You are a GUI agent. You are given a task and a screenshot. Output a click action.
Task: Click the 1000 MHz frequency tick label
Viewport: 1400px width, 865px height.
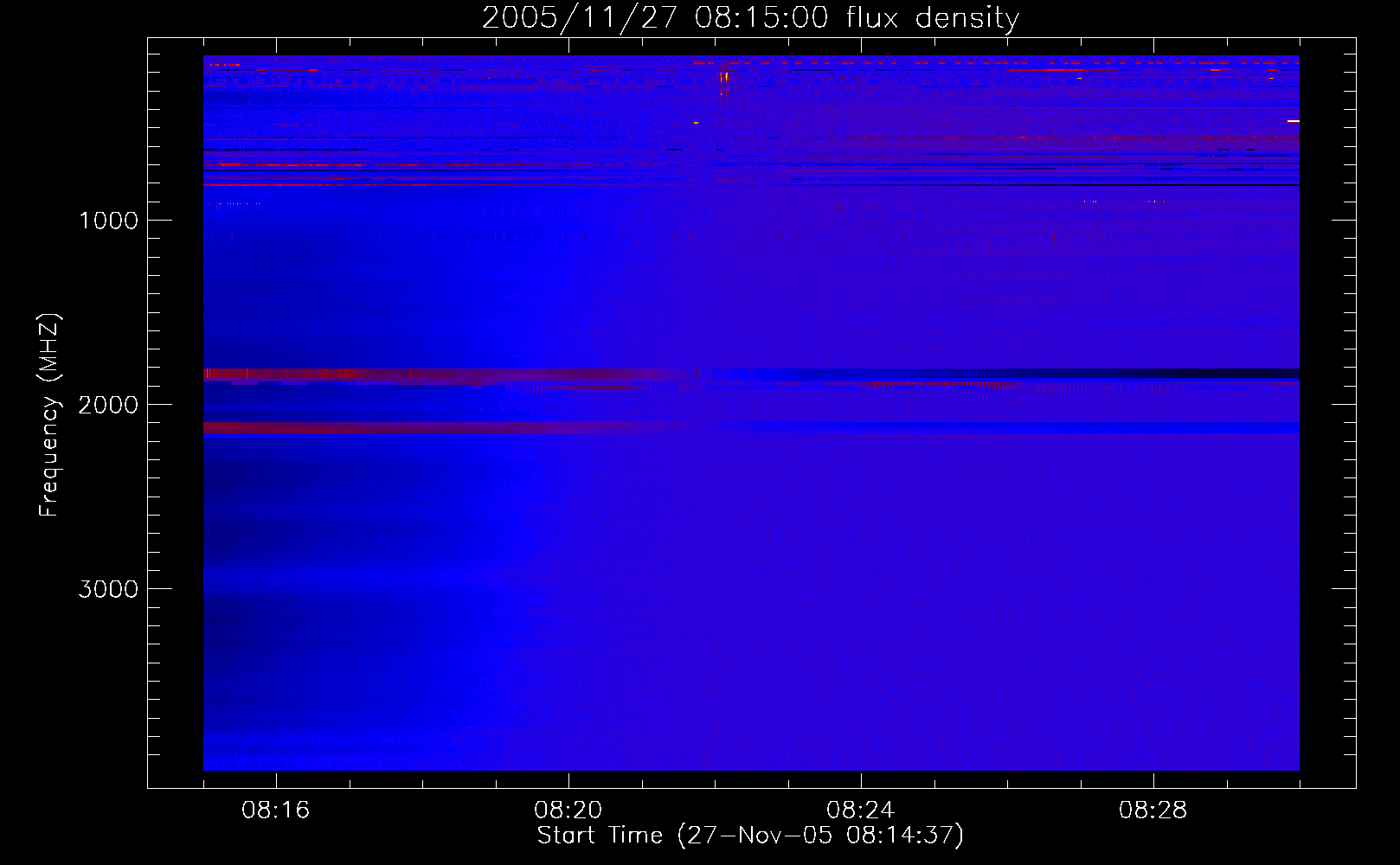108,221
